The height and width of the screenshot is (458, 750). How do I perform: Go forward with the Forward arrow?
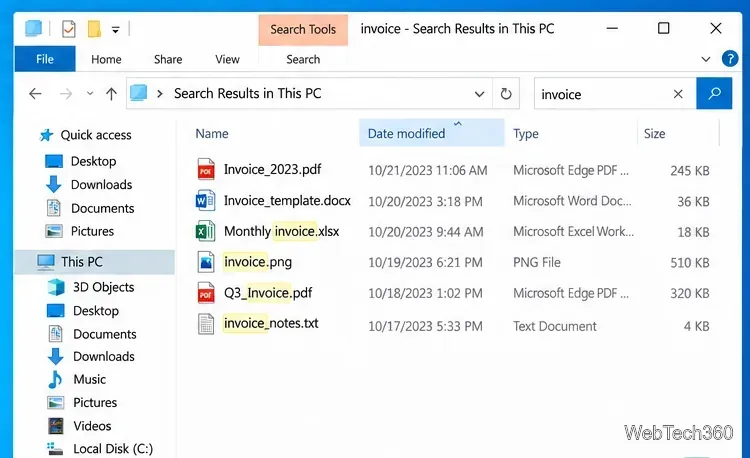point(66,94)
